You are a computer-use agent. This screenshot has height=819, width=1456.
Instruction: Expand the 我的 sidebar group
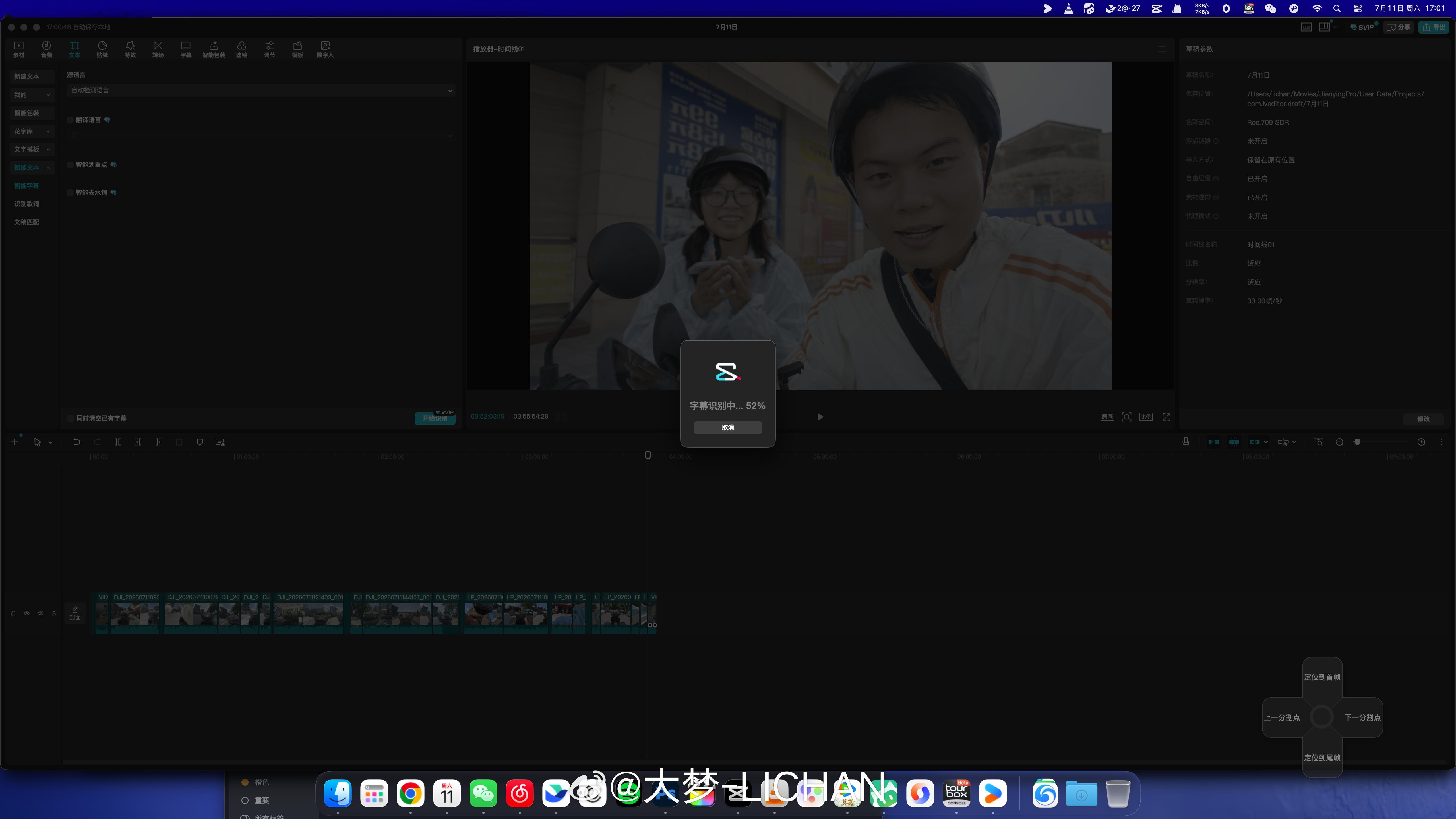point(32,94)
